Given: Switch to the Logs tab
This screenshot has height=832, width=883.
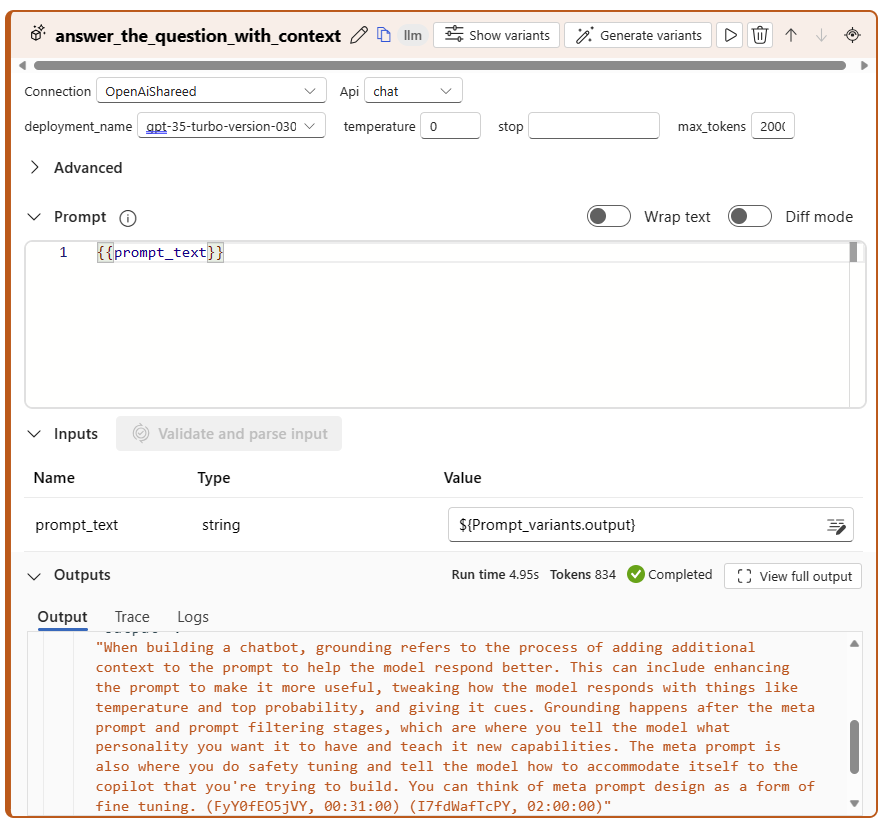Looking at the screenshot, I should coord(193,617).
